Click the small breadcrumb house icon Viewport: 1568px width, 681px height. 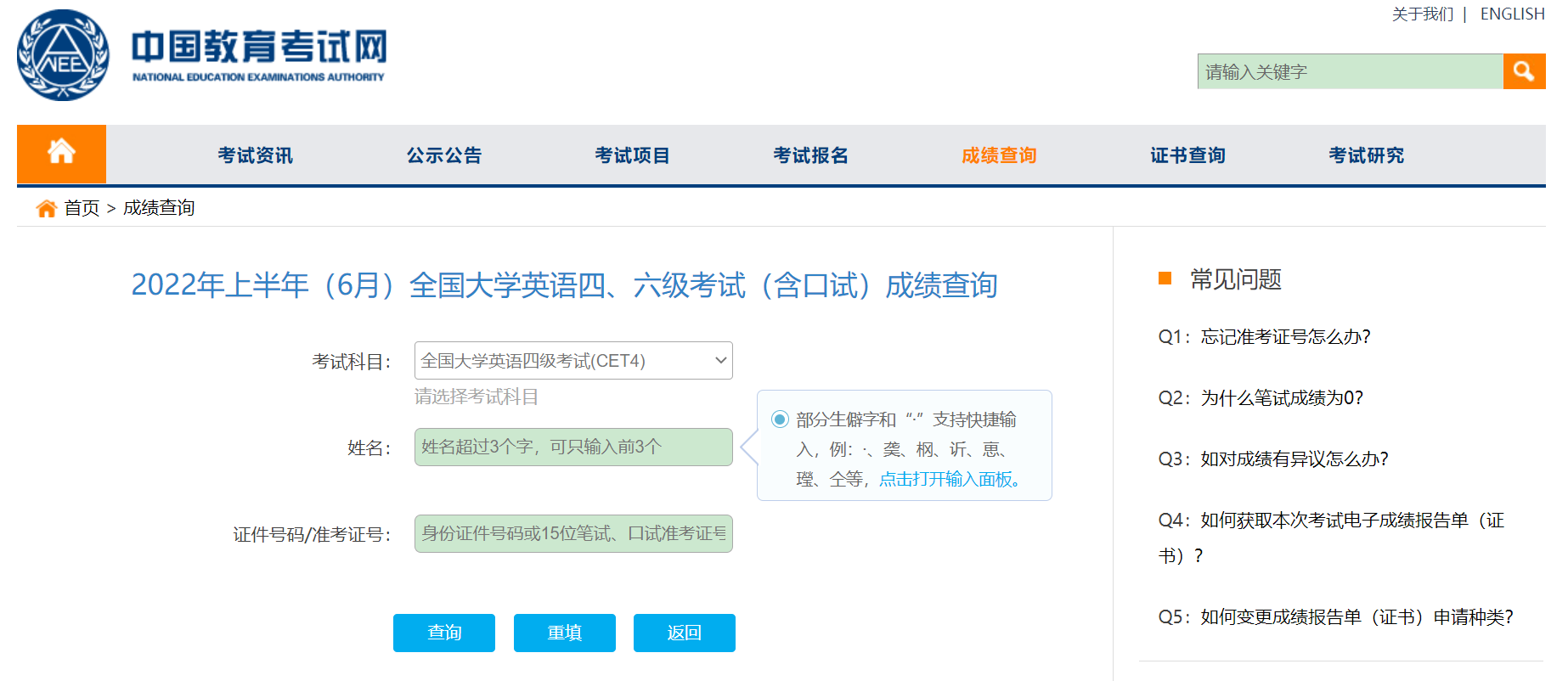click(47, 208)
